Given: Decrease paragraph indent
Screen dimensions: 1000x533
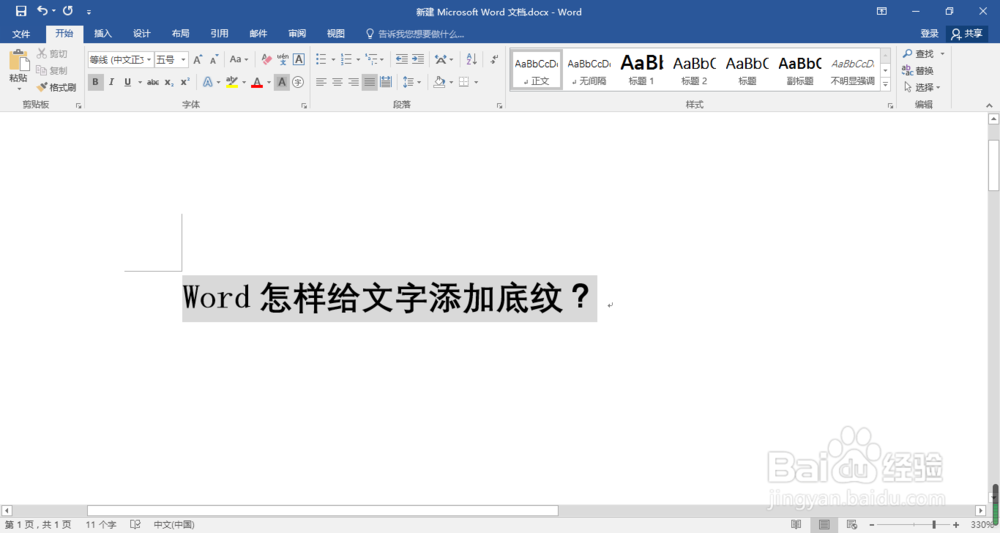Looking at the screenshot, I should (x=401, y=59).
